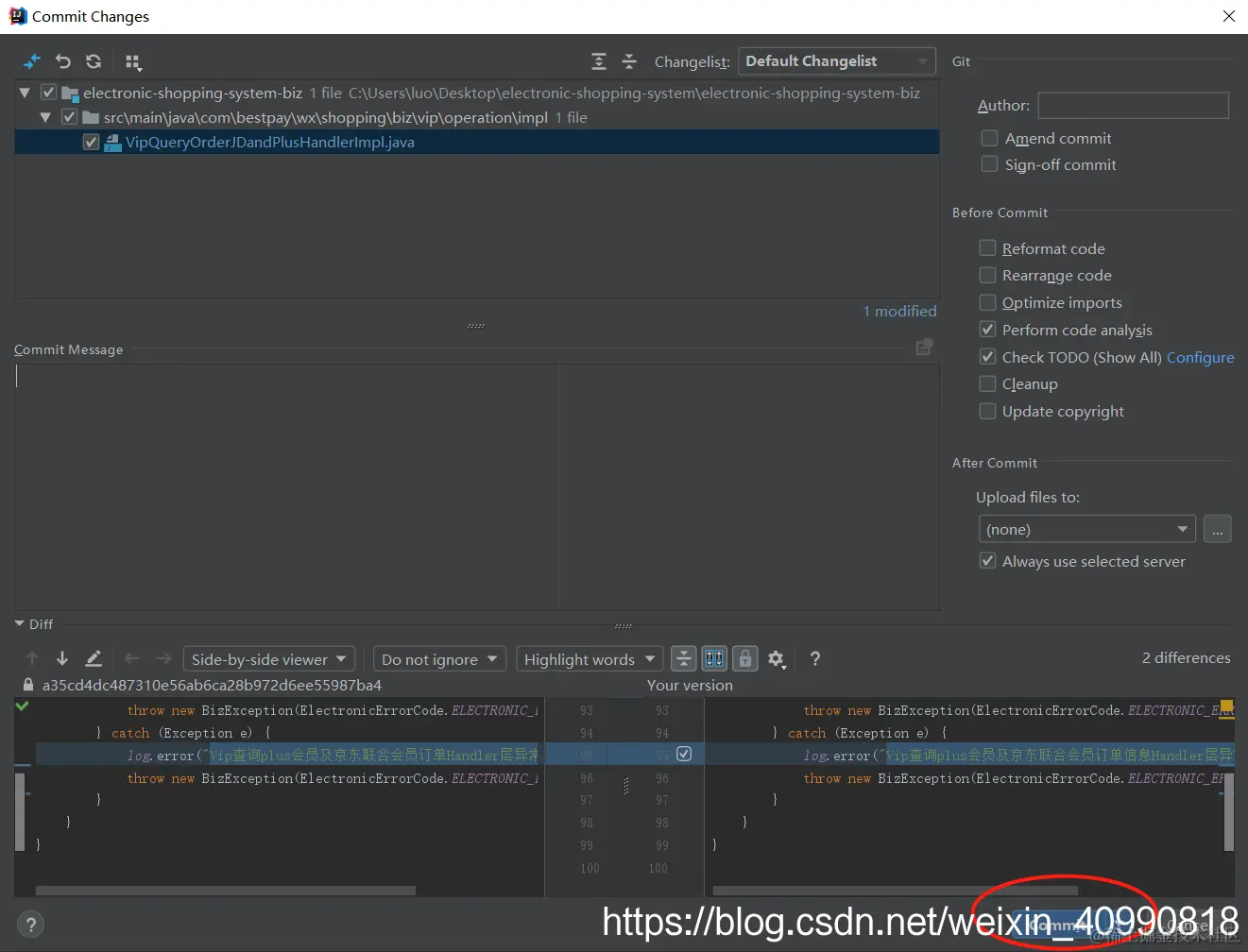The width and height of the screenshot is (1248, 952).
Task: Click the diff help question mark
Action: click(815, 658)
